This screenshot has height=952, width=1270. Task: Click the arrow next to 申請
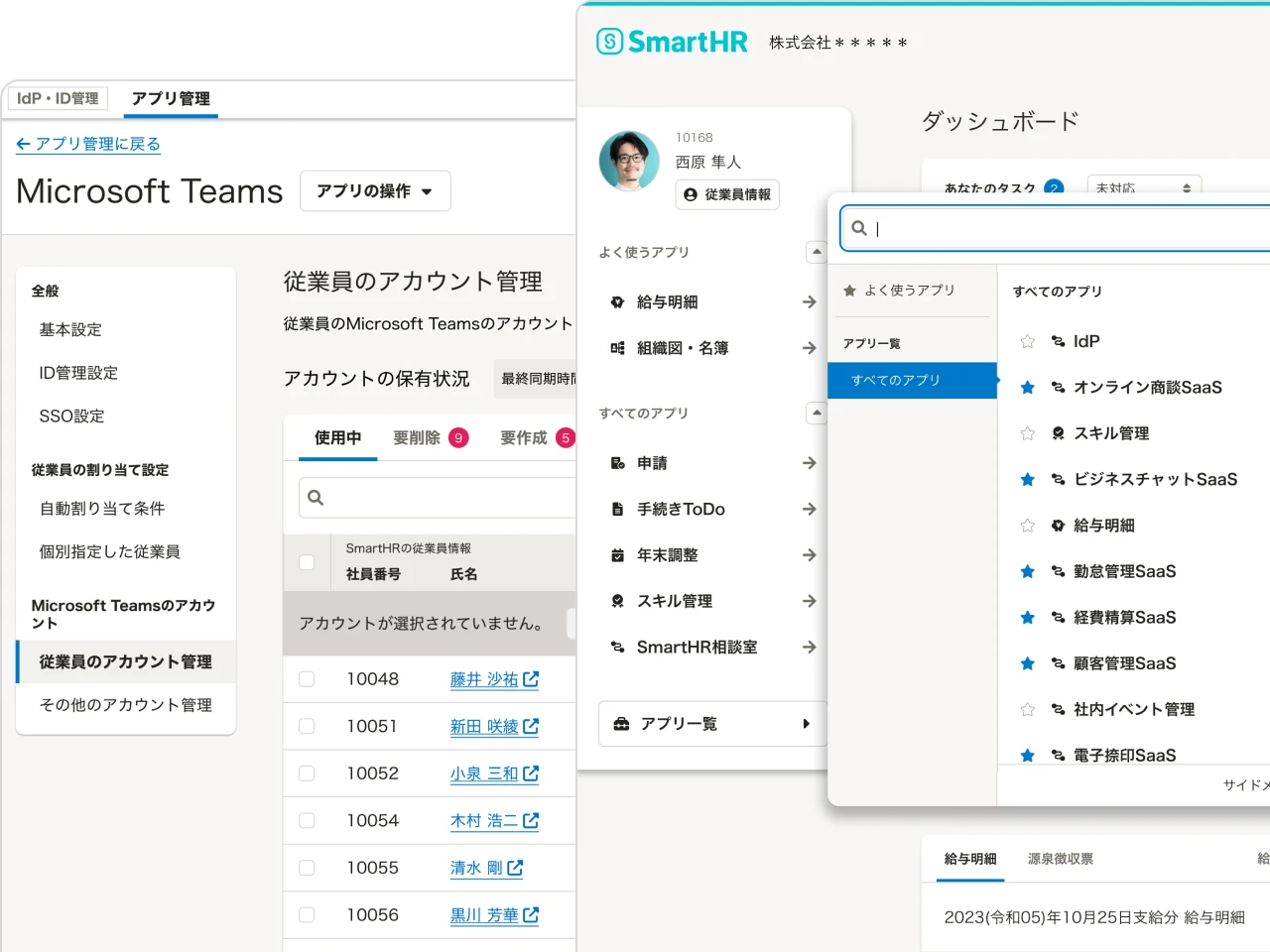810,463
